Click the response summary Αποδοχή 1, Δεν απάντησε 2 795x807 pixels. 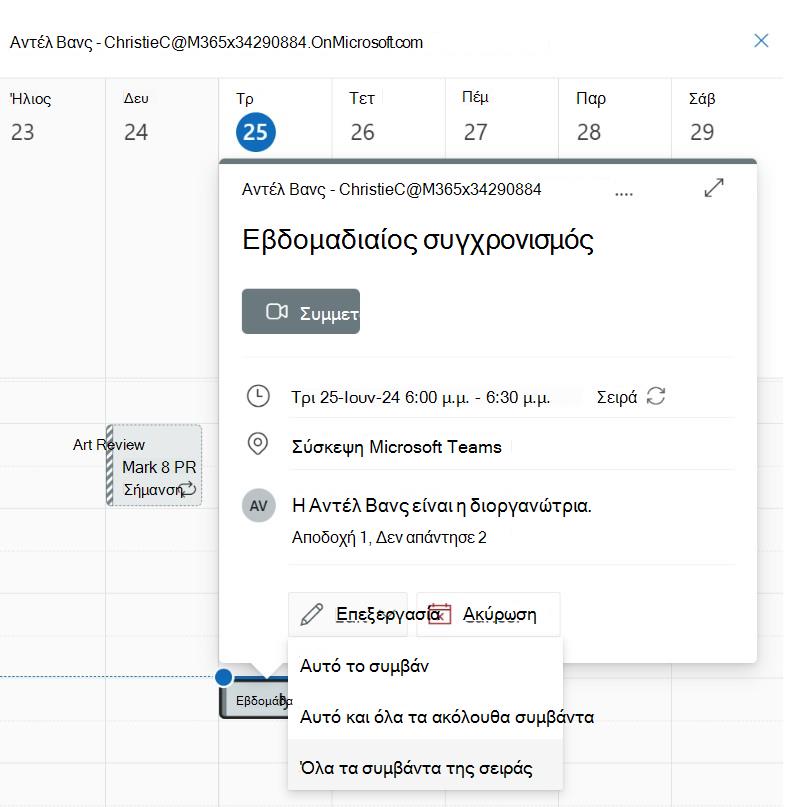[389, 537]
